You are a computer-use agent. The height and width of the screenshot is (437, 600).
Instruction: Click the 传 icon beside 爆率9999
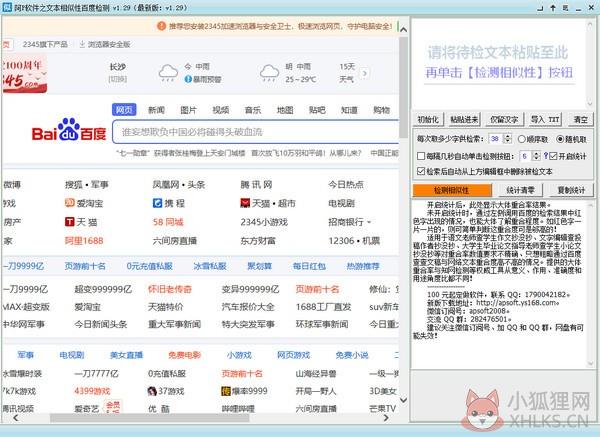pos(226,391)
